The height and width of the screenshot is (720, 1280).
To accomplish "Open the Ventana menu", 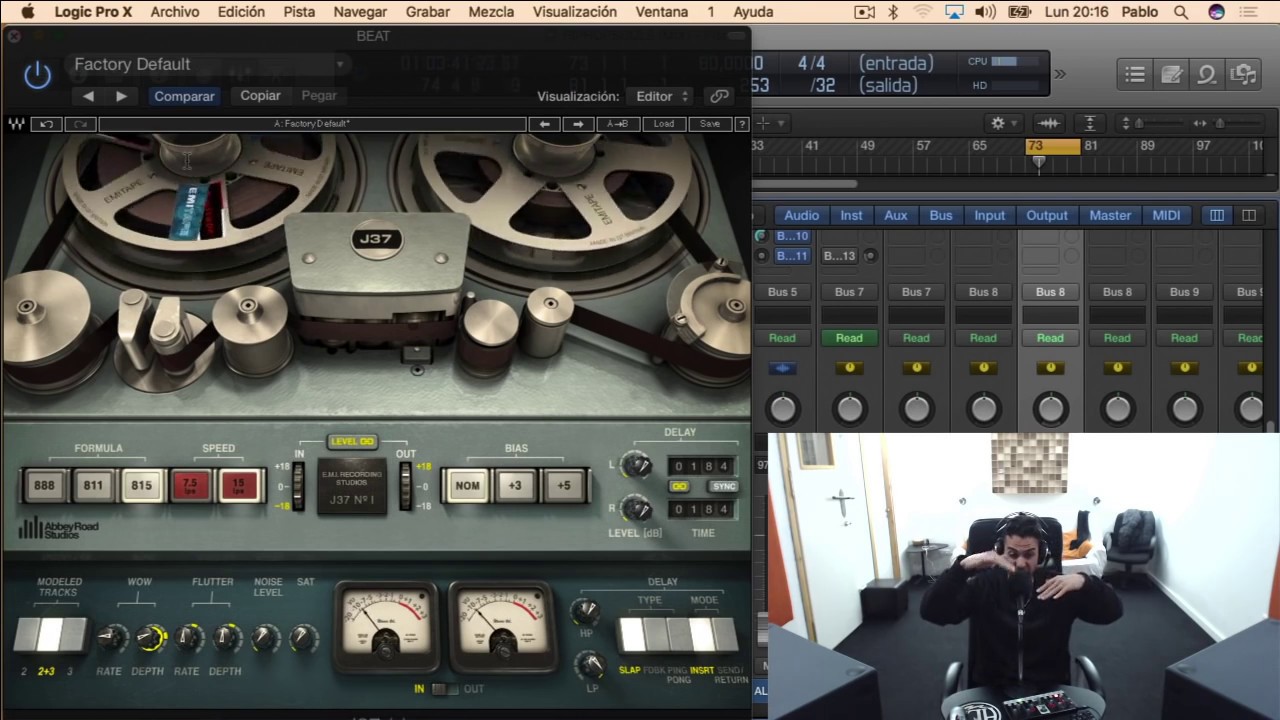I will (662, 12).
